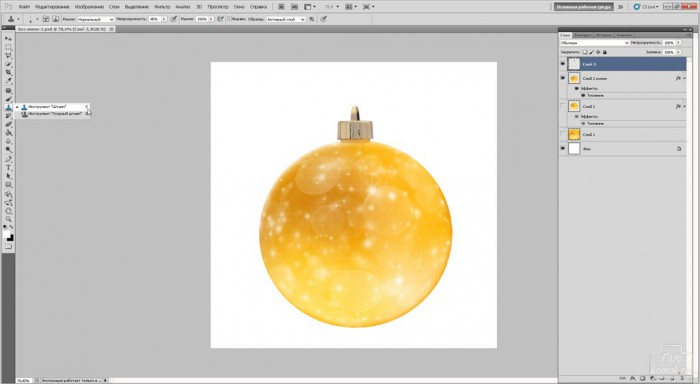Switch to the История panel tab

(x=604, y=35)
